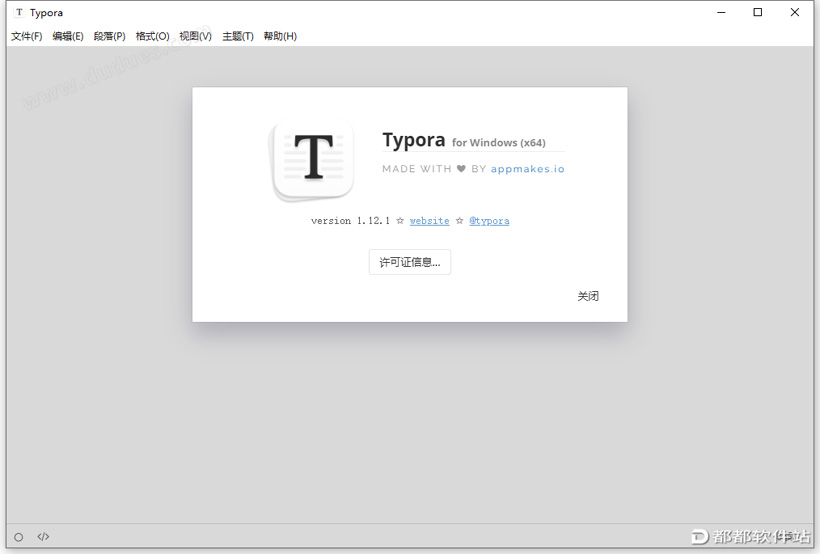The image size is (820, 554).
Task: Minimize the Typora window
Action: coord(721,13)
